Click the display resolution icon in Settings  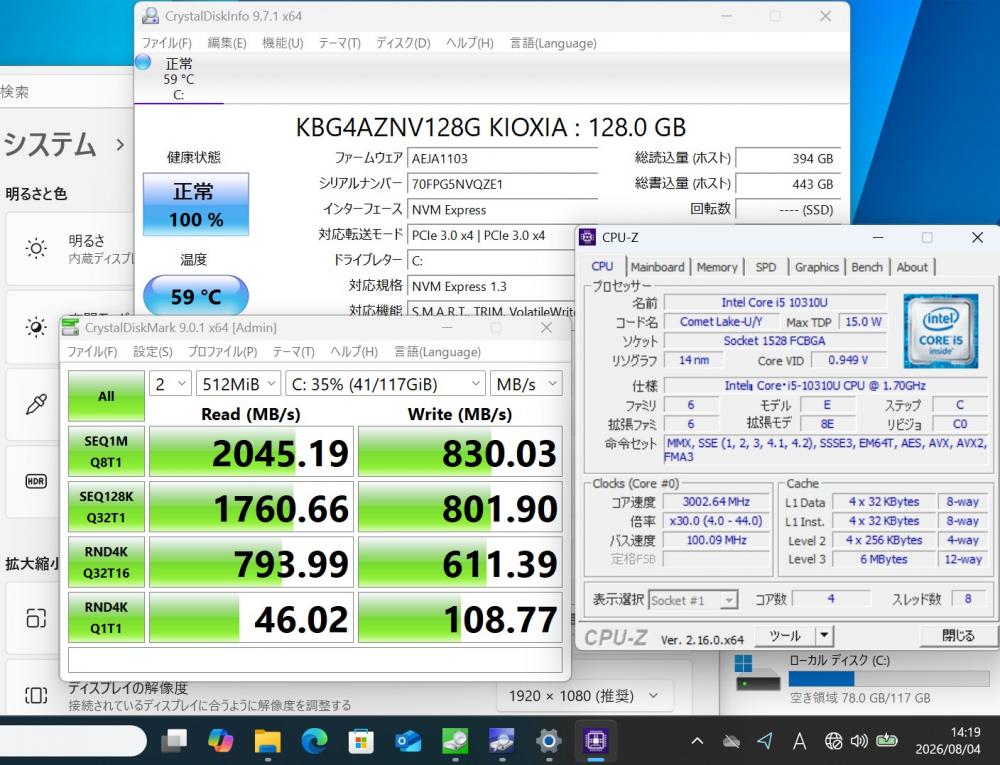coord(36,695)
